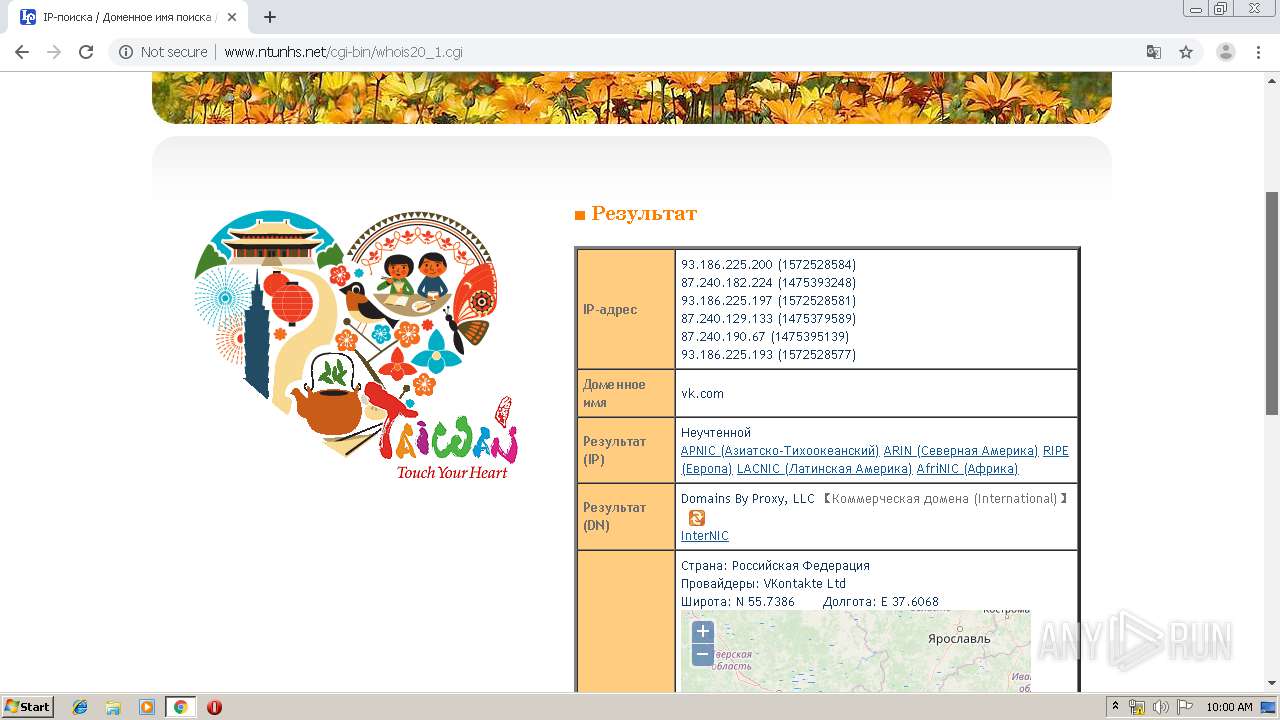Image resolution: width=1280 pixels, height=720 pixels.
Task: Open the Chrome profile avatar
Action: (x=1226, y=52)
